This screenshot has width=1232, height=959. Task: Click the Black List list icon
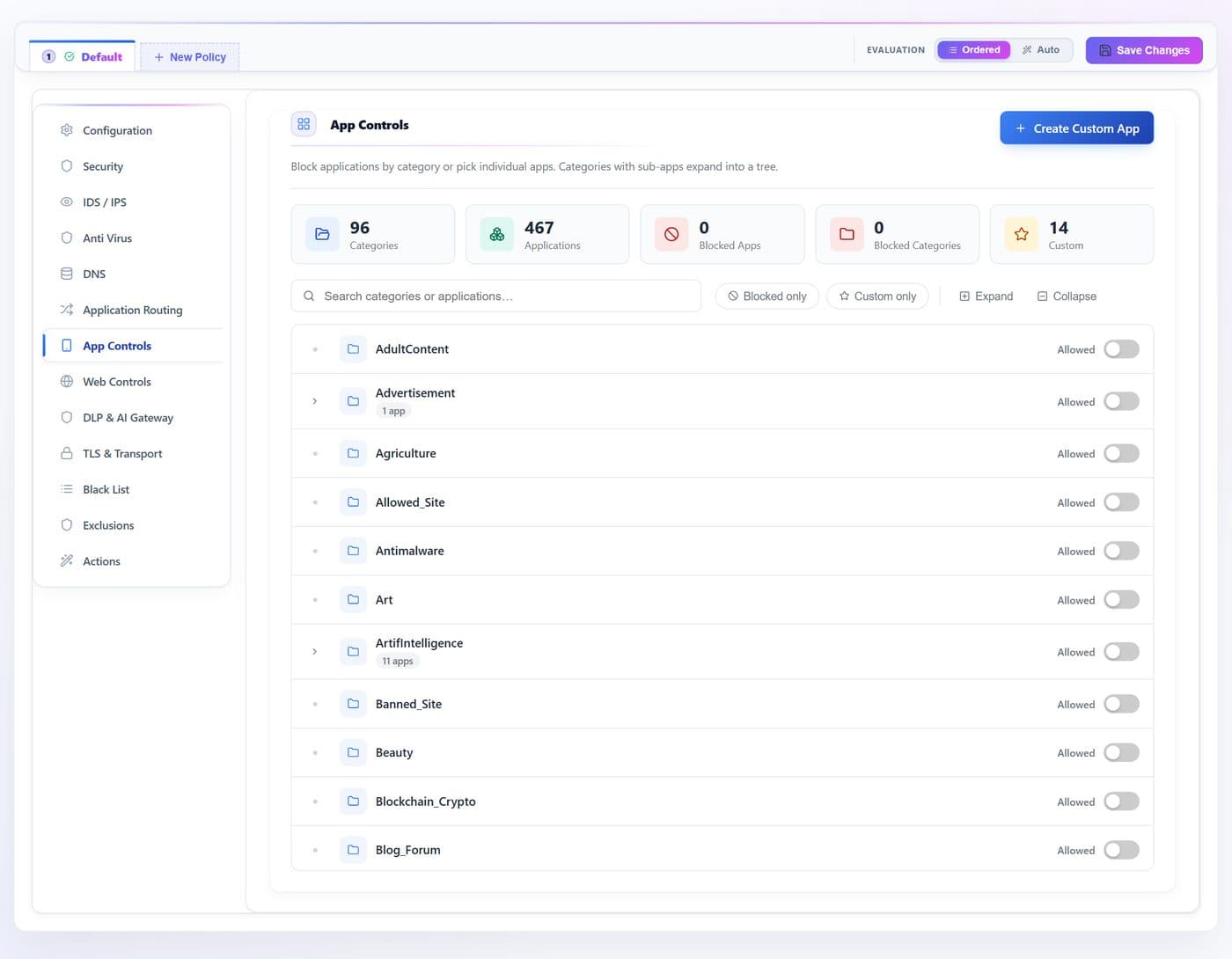tap(66, 489)
